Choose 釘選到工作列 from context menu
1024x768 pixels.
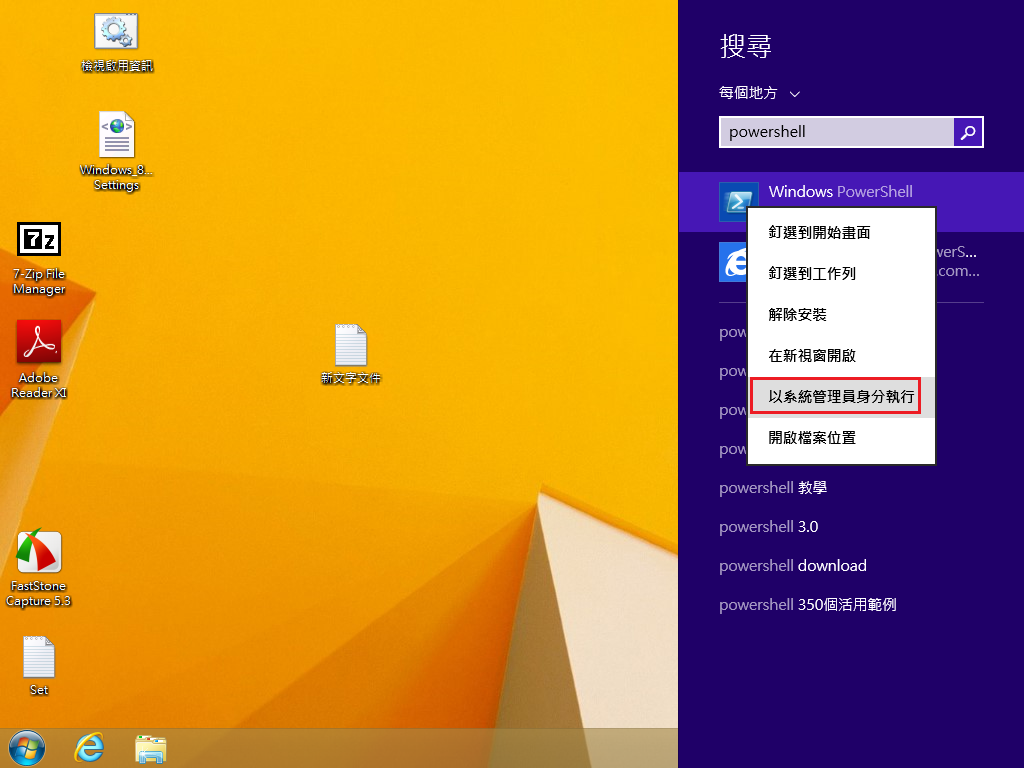point(841,274)
